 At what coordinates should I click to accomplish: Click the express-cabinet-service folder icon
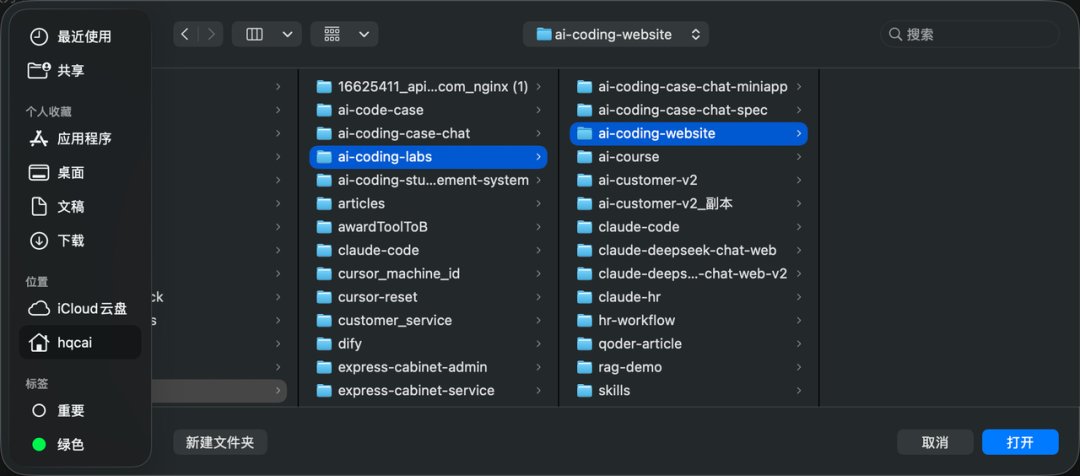pos(324,391)
